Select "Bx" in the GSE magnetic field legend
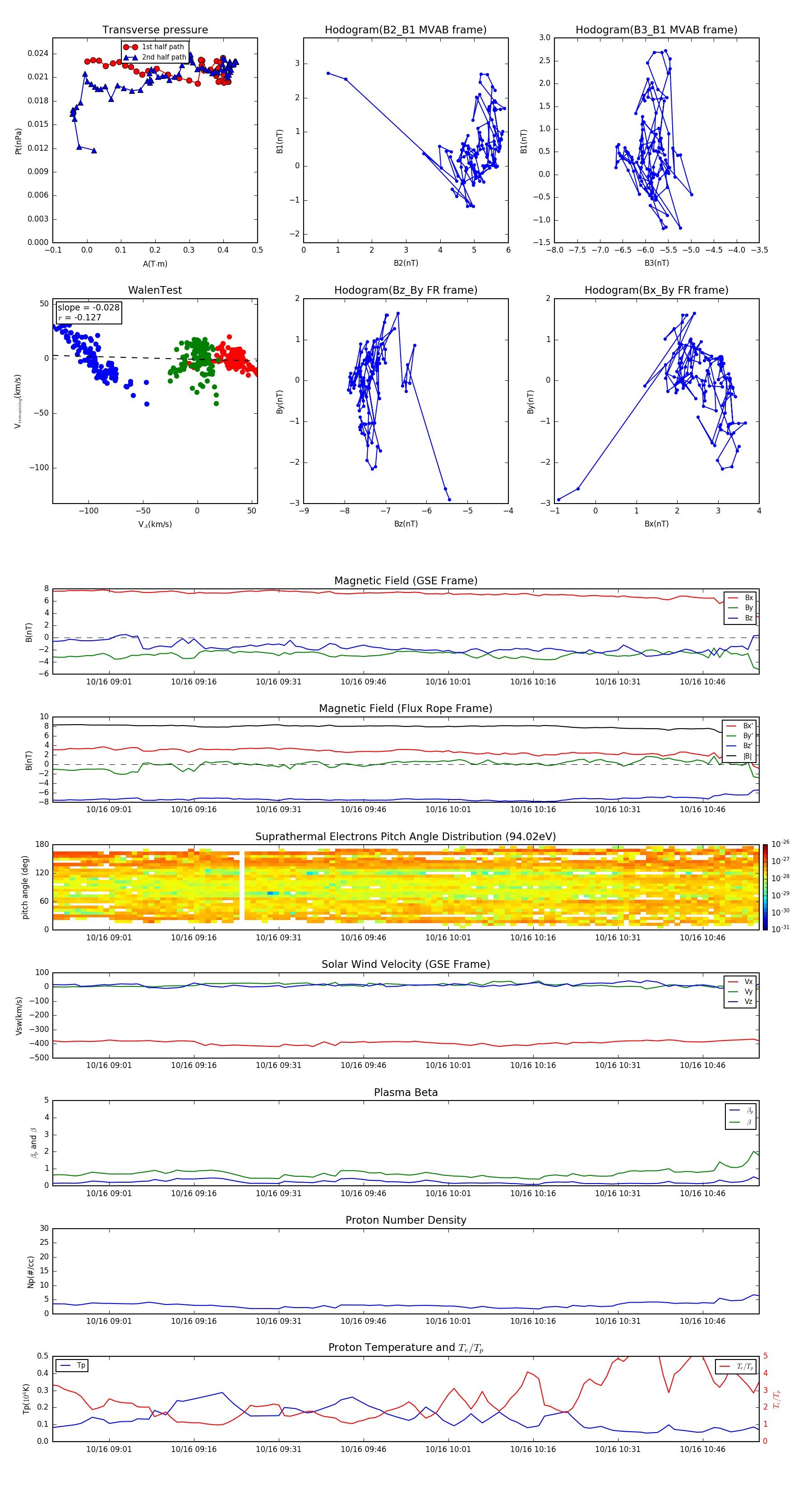Image resolution: width=812 pixels, height=1489 pixels. 741,598
